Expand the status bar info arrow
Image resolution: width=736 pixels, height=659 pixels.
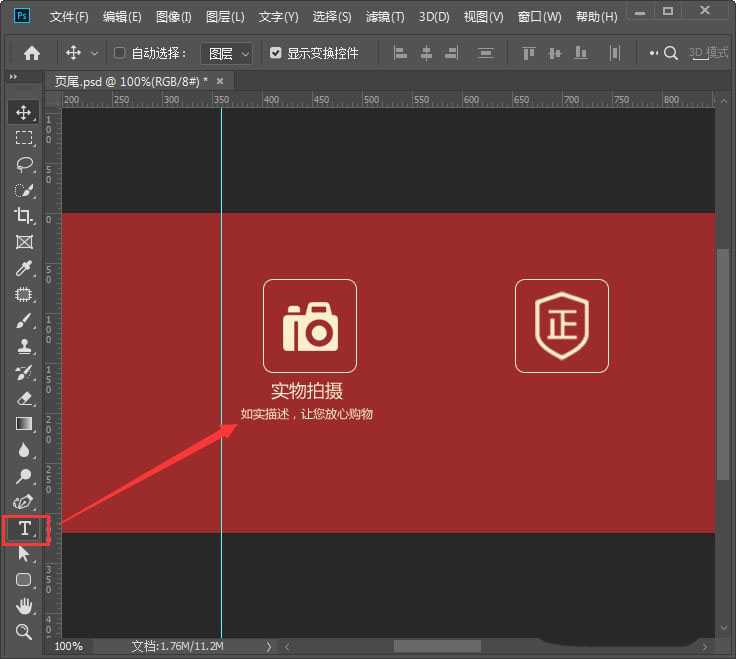(268, 647)
